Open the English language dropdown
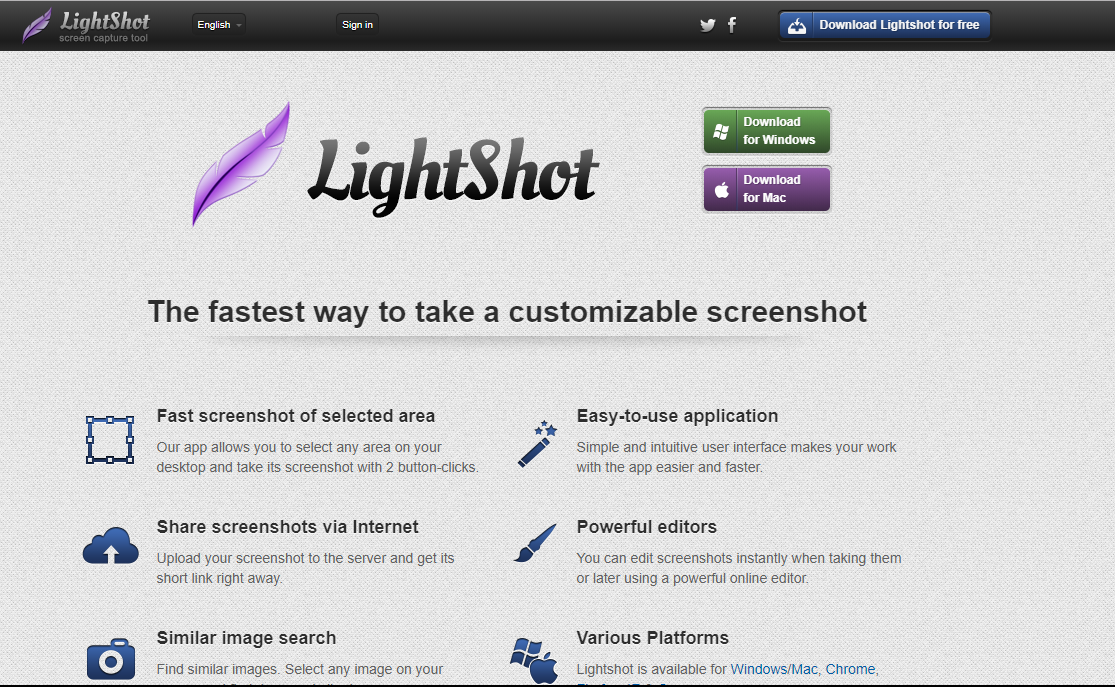The image size is (1115, 688). pyautogui.click(x=218, y=25)
